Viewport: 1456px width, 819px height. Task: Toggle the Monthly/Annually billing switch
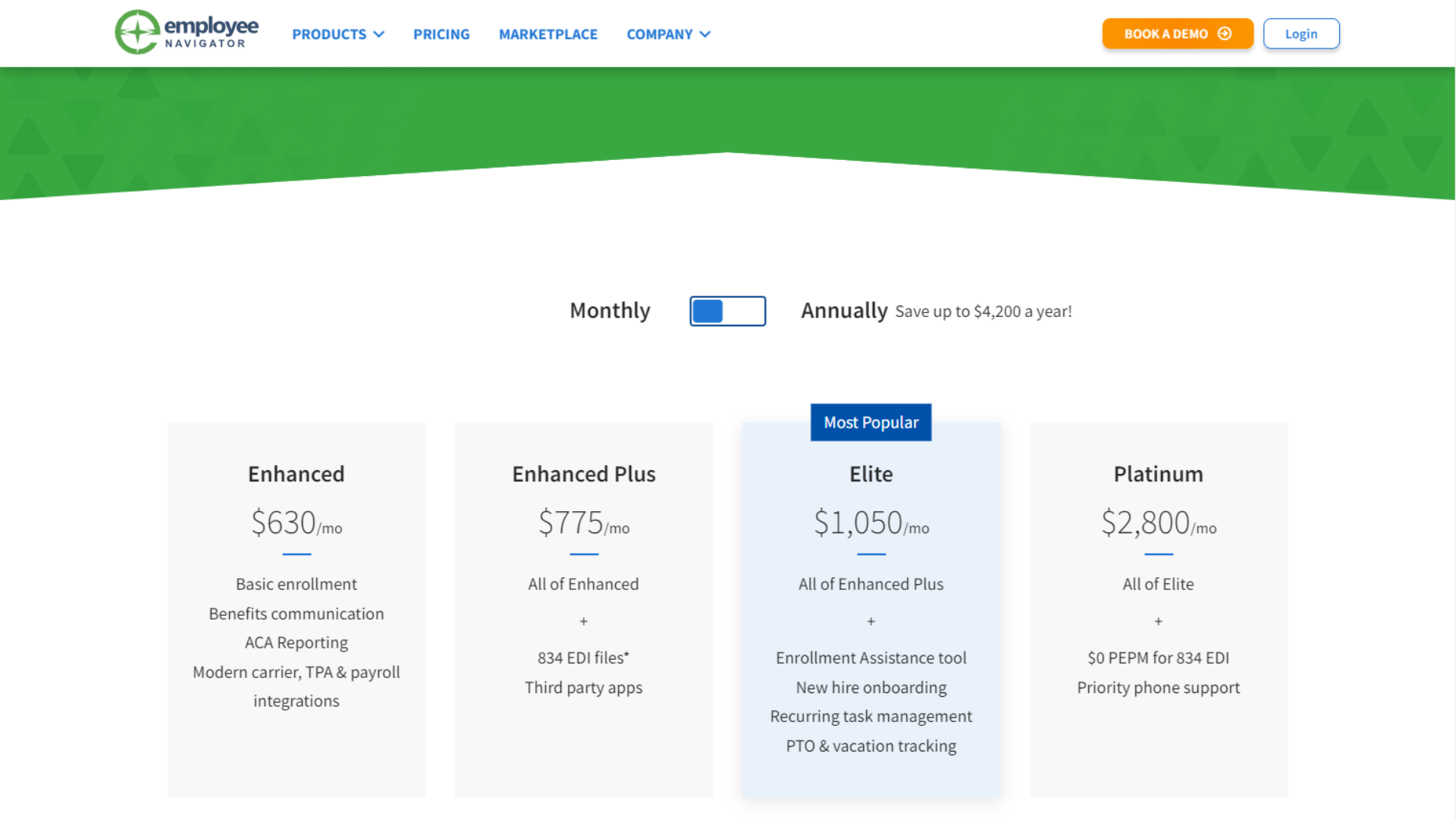728,311
